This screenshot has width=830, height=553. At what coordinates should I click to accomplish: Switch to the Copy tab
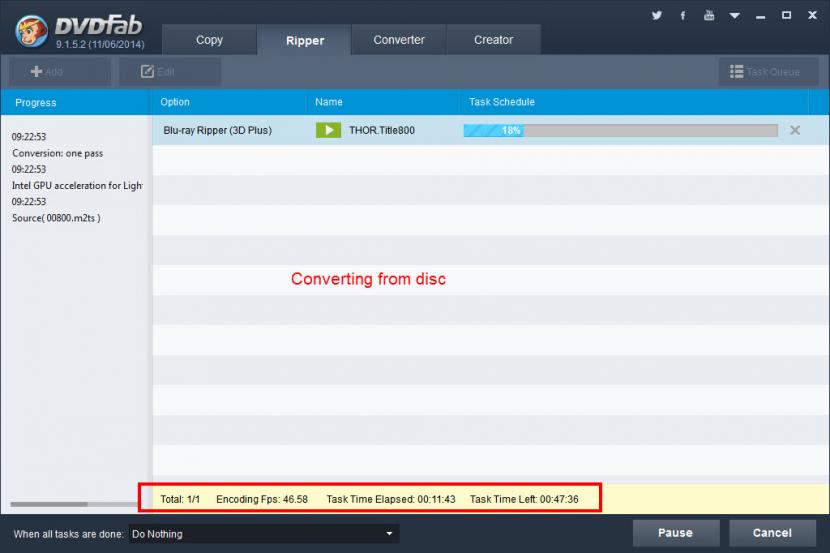click(209, 40)
